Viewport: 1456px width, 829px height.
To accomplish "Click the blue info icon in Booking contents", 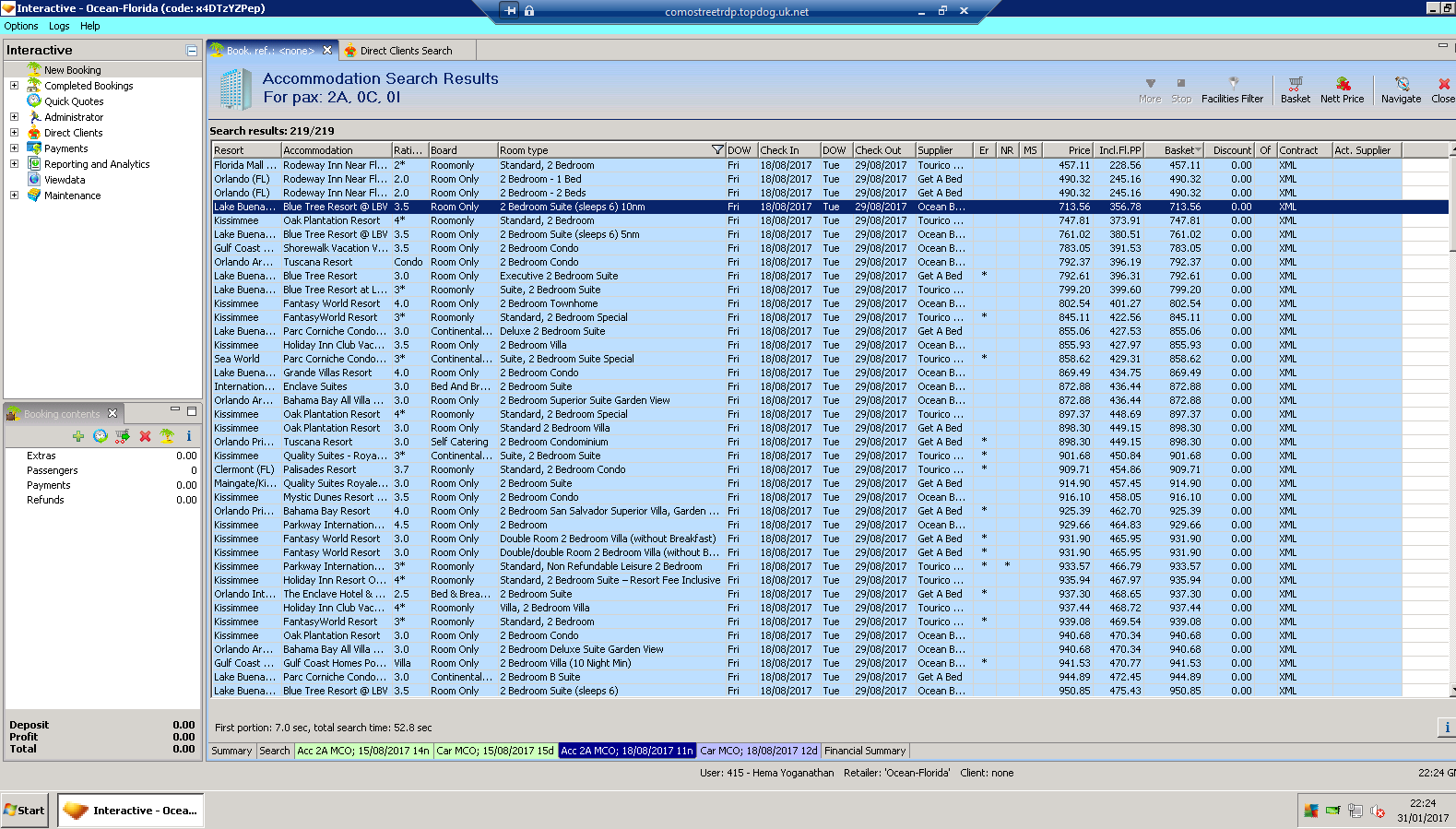I will tap(189, 436).
